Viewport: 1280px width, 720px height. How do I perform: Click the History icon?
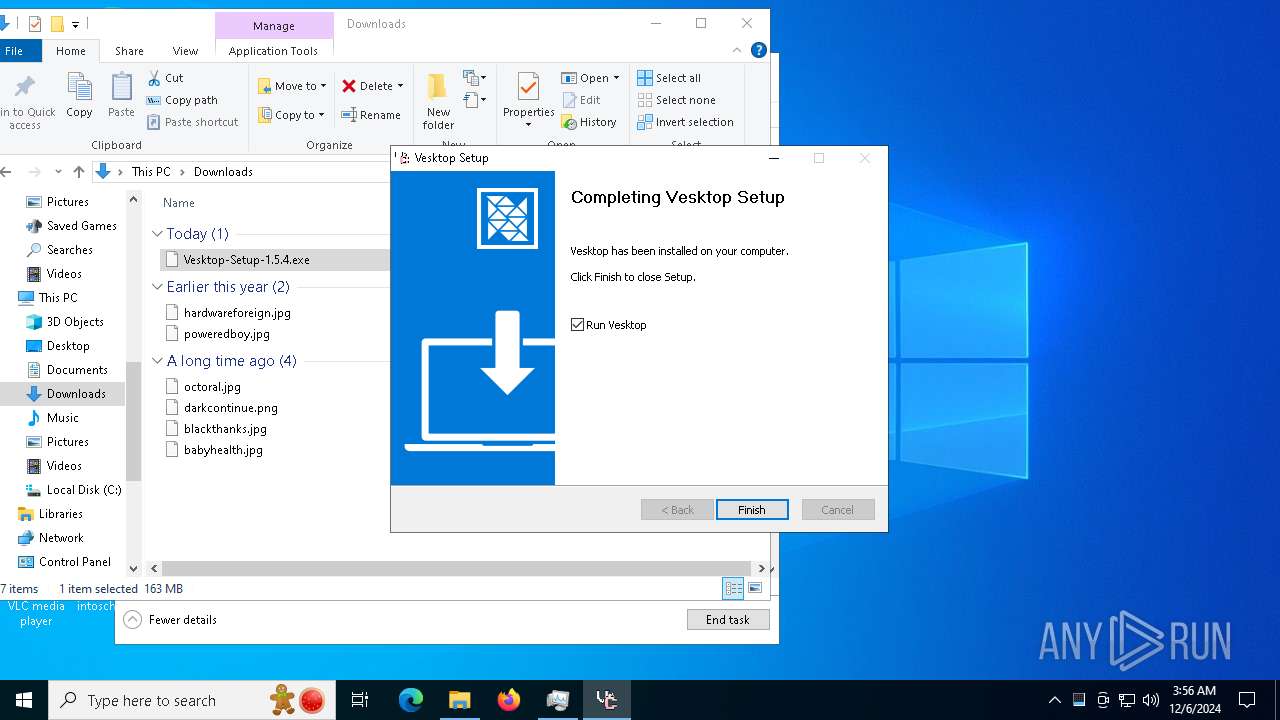click(569, 122)
